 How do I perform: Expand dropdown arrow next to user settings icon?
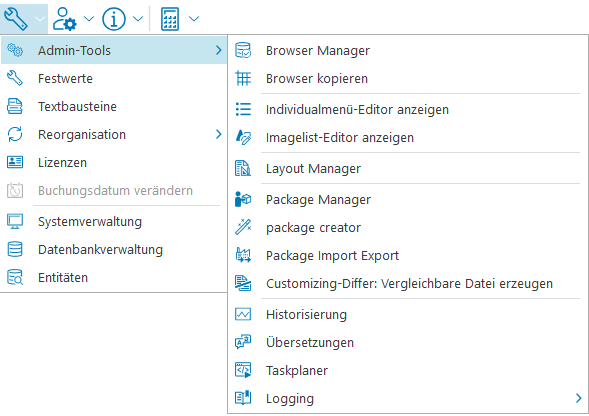[x=89, y=19]
